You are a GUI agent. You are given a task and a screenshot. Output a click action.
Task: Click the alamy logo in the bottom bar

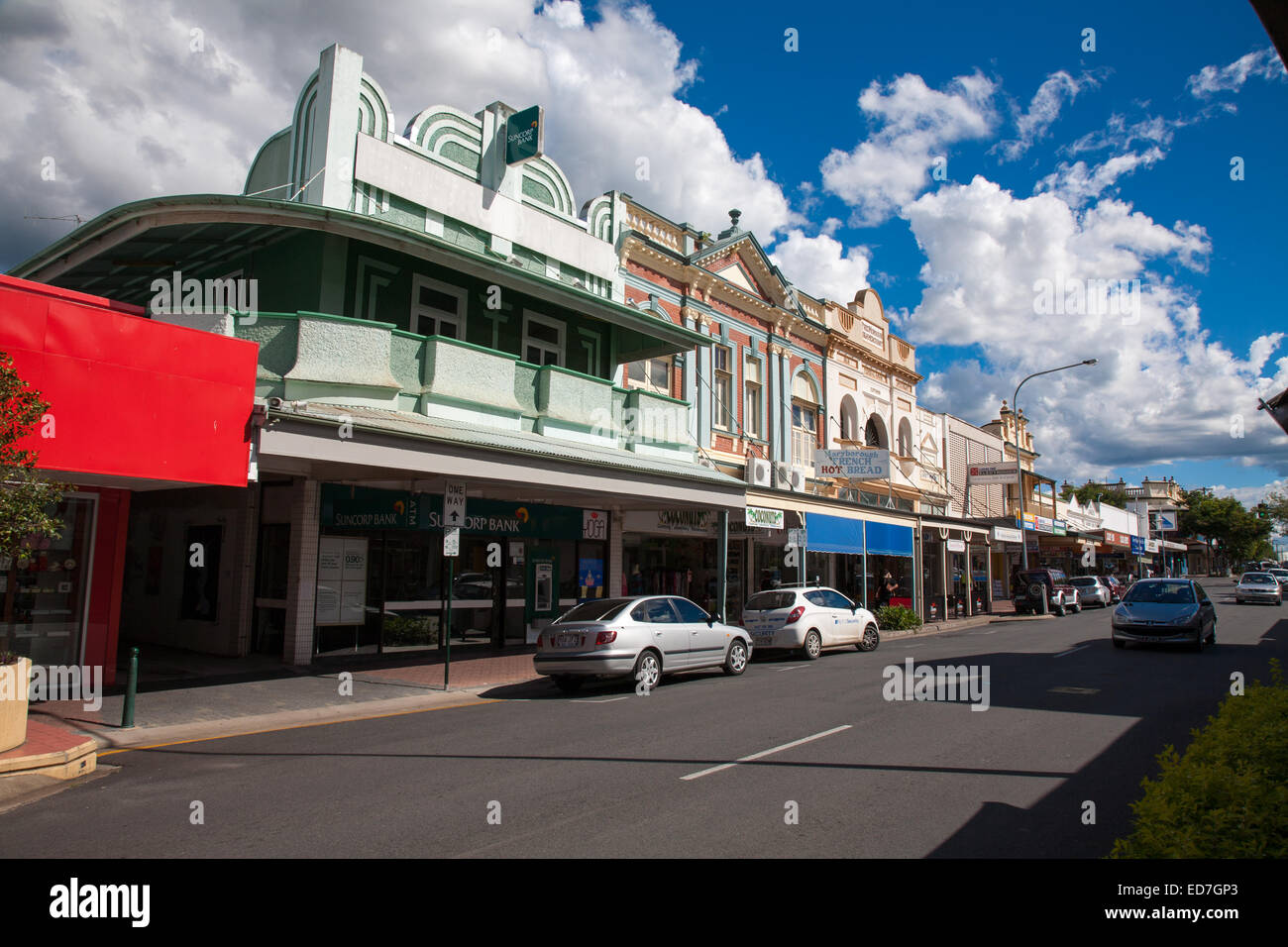(x=100, y=902)
